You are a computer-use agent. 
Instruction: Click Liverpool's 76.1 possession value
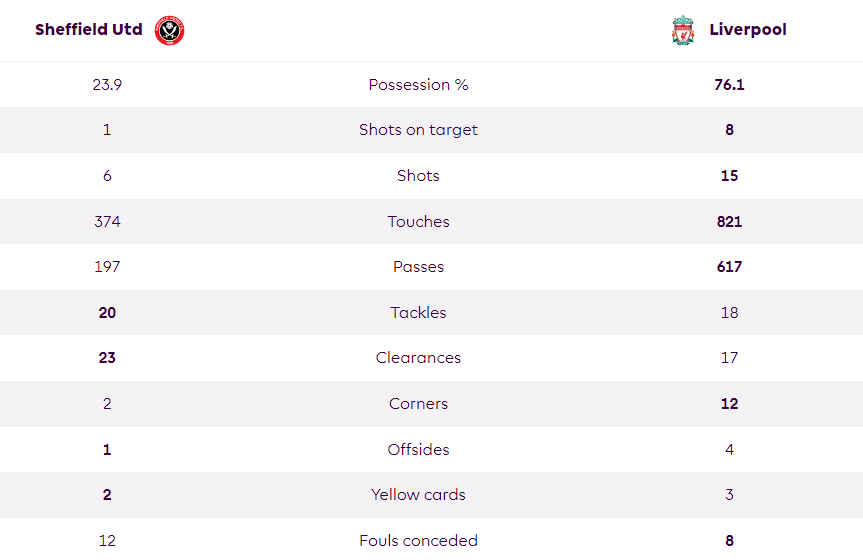(x=729, y=85)
